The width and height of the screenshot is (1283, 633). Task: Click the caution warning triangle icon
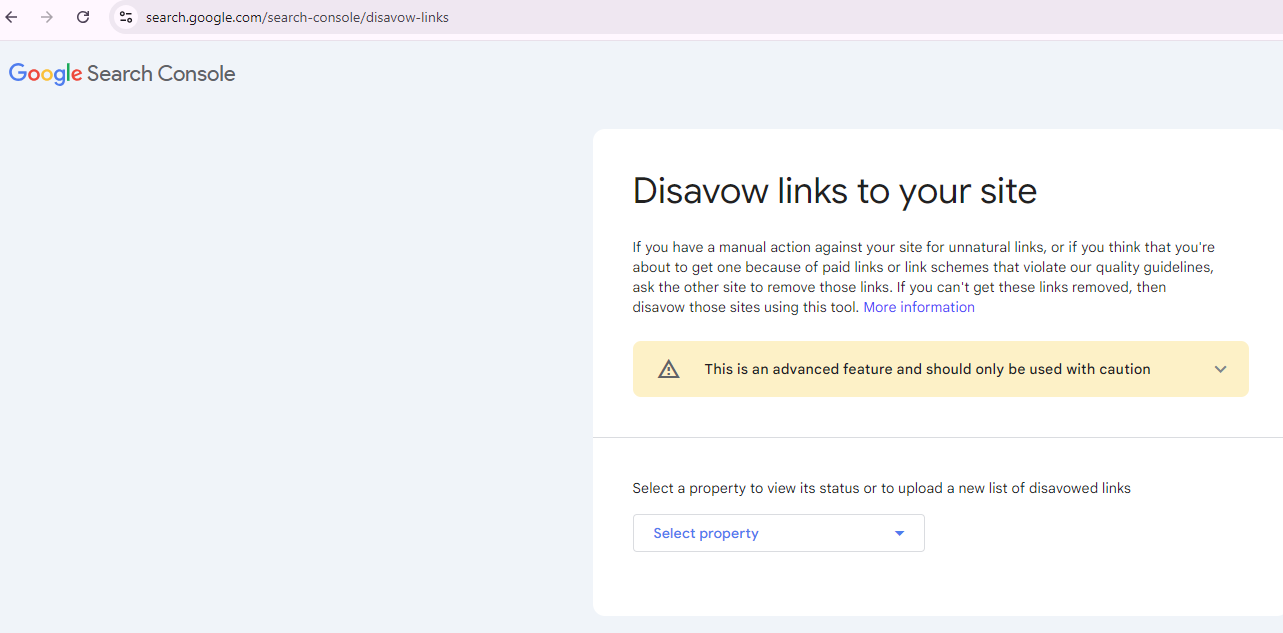669,369
